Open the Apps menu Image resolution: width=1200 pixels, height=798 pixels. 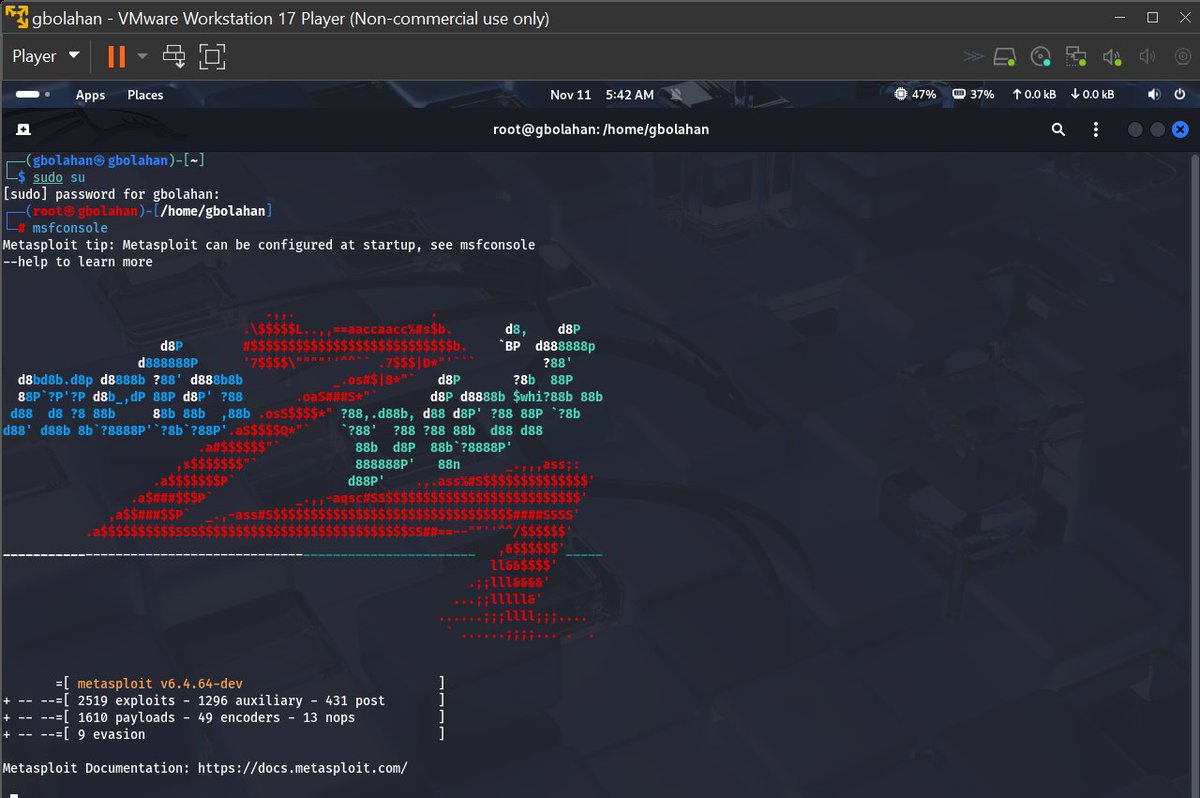[x=90, y=95]
